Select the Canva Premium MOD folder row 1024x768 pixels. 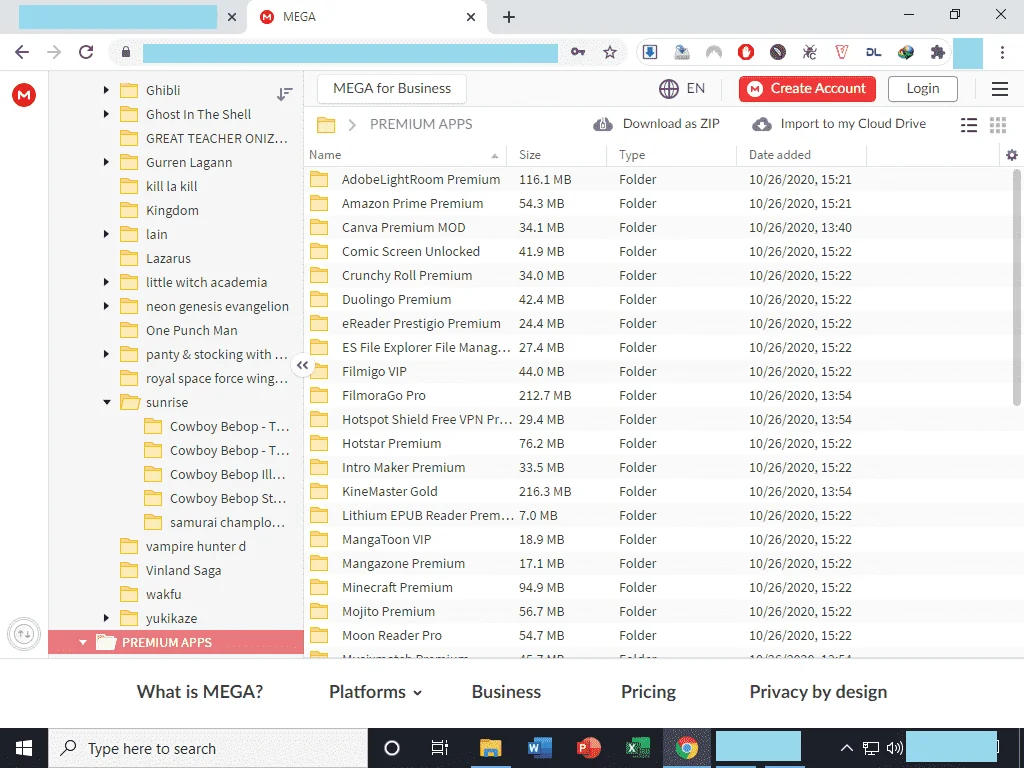pos(658,228)
